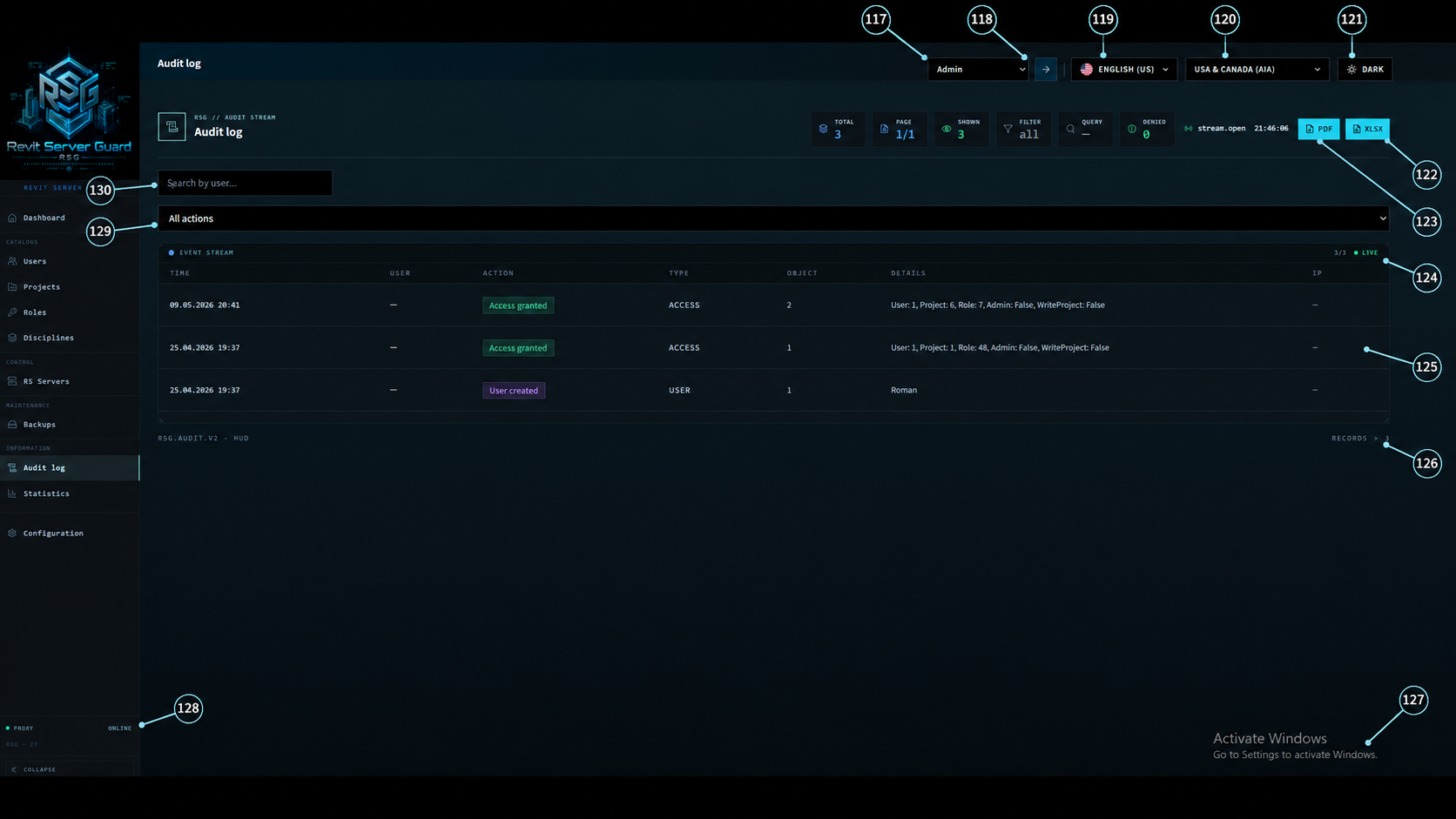Click the Disciplines stack icon
This screenshot has height=819, width=1456.
click(12, 338)
